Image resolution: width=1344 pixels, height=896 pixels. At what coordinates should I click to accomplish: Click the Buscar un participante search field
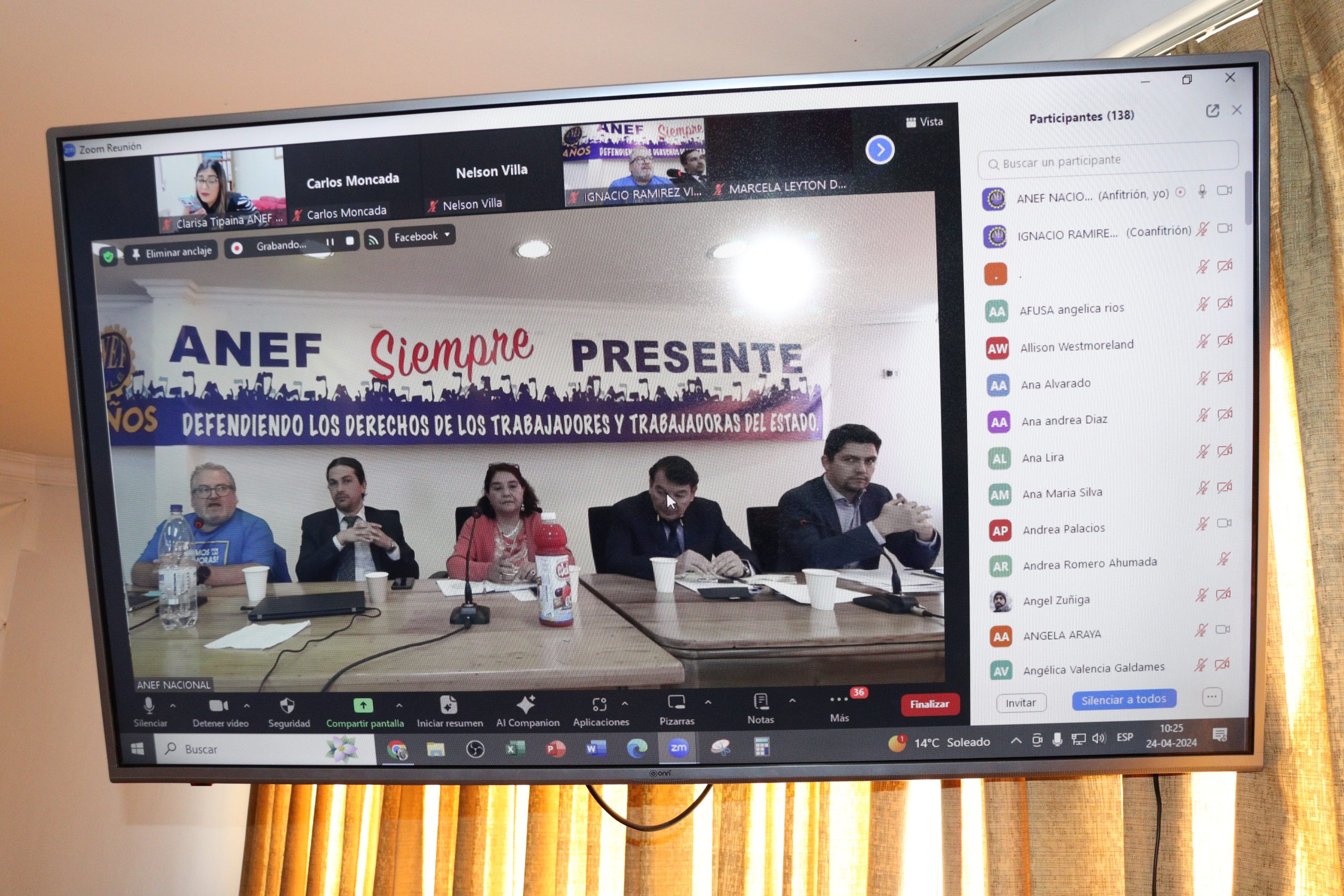(1109, 161)
